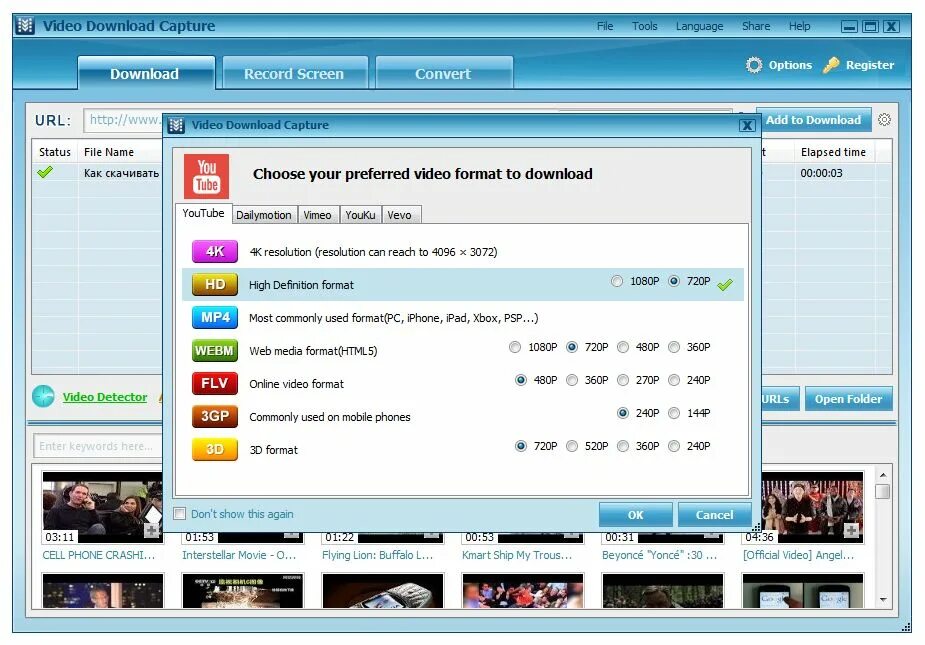Click scroll down arrow of video list
Image resolution: width=925 pixels, height=645 pixels.
coord(883,600)
